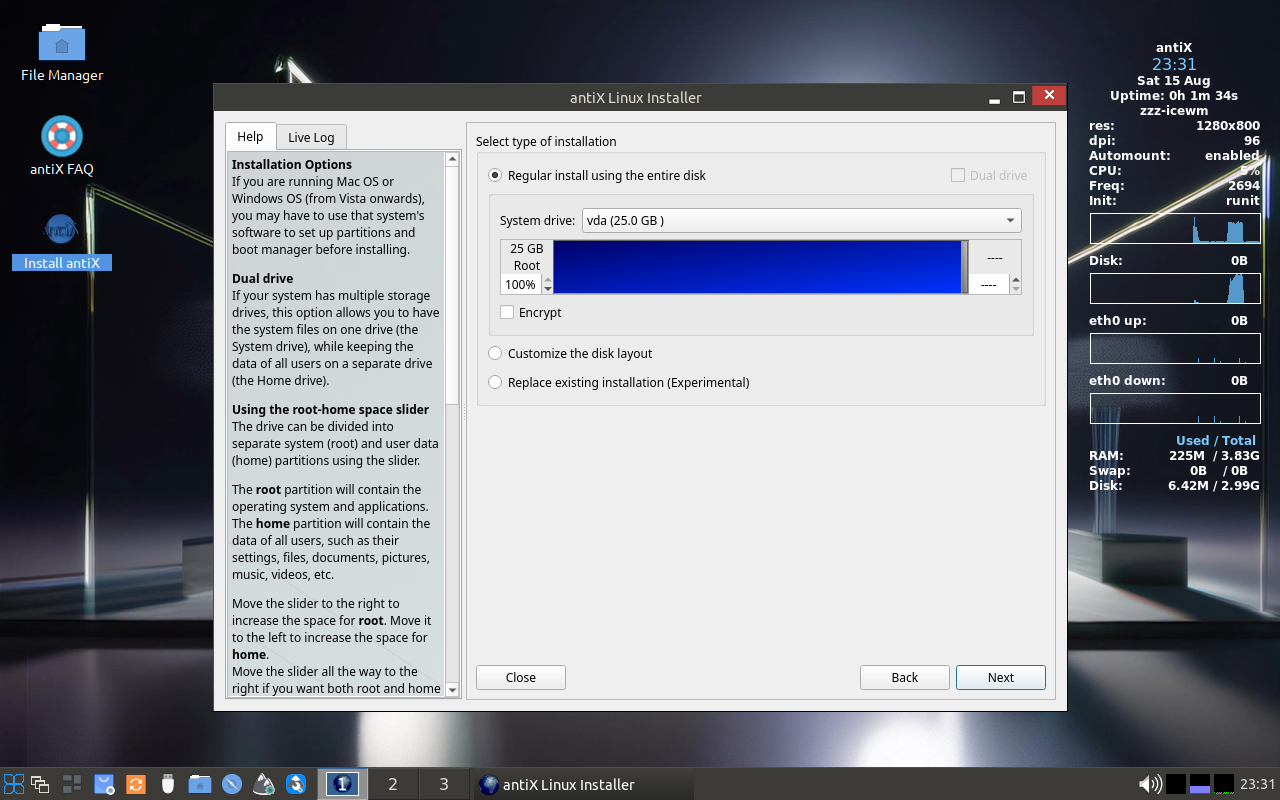1280x800 pixels.
Task: Click the network activity monitor in tray
Action: [1224, 784]
